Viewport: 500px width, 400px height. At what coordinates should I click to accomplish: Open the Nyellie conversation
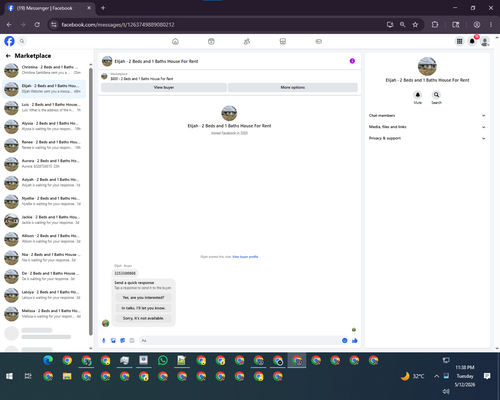click(x=44, y=201)
